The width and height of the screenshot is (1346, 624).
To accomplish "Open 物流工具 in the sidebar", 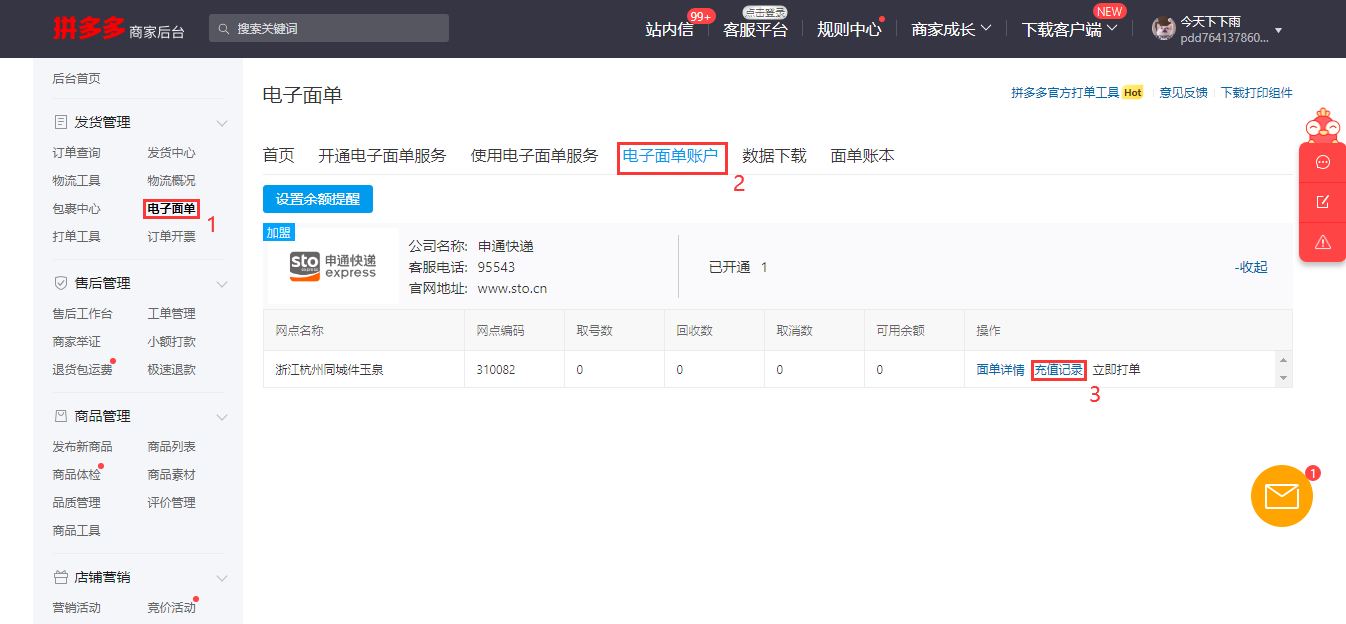I will (77, 181).
